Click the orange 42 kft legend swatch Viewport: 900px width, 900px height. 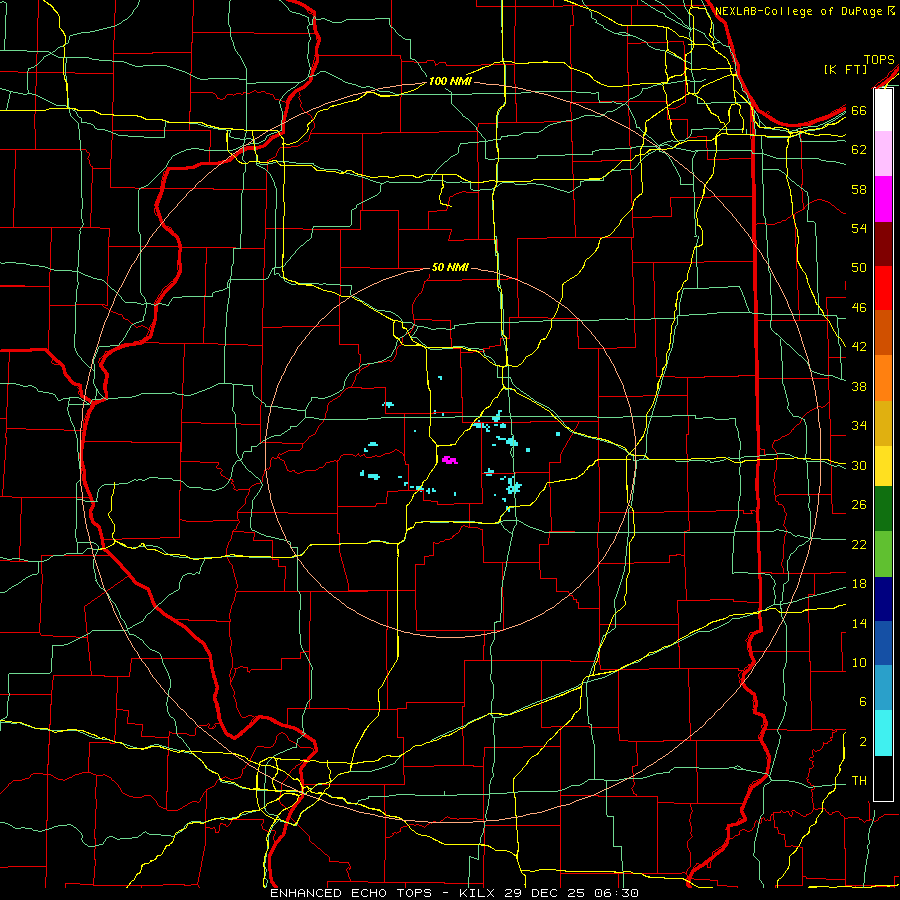(x=883, y=378)
